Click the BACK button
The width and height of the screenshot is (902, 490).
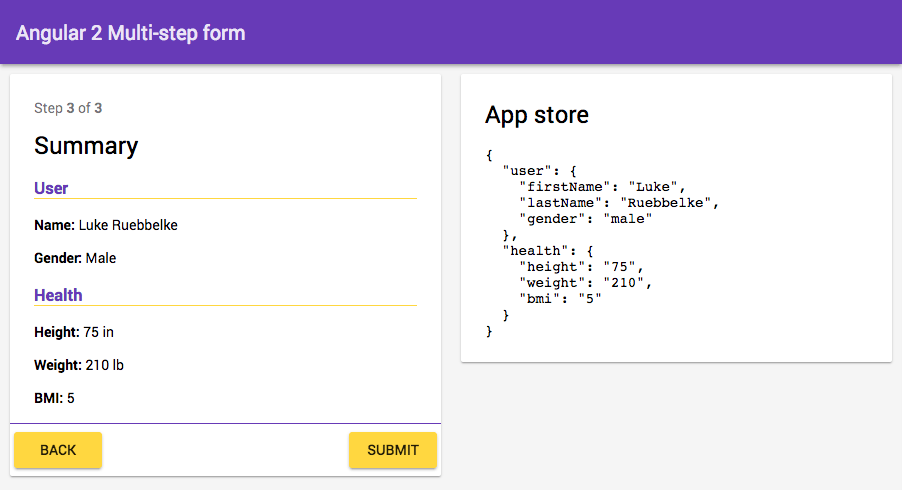58,450
